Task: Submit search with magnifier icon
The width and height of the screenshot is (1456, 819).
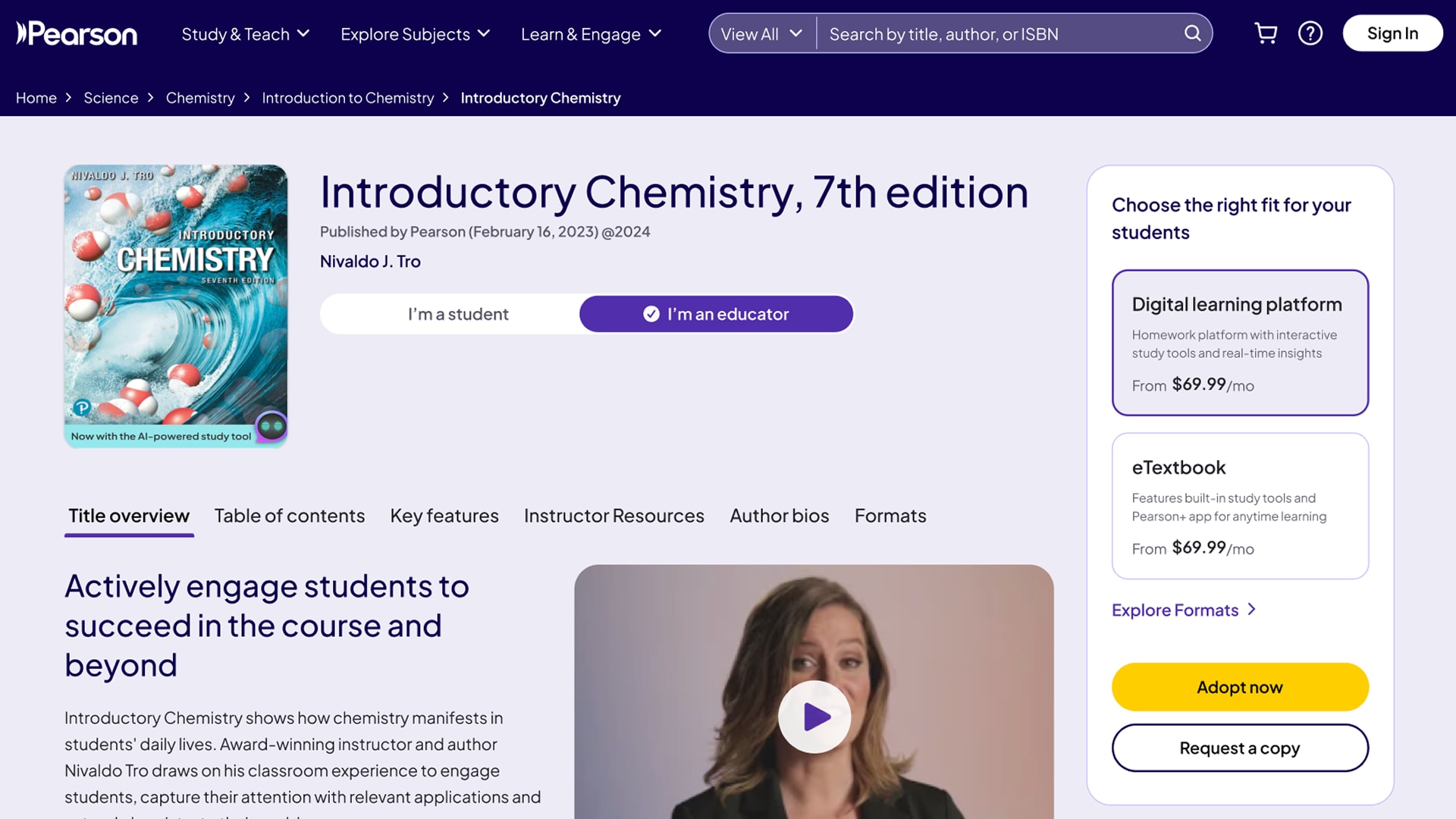Action: 1192,33
